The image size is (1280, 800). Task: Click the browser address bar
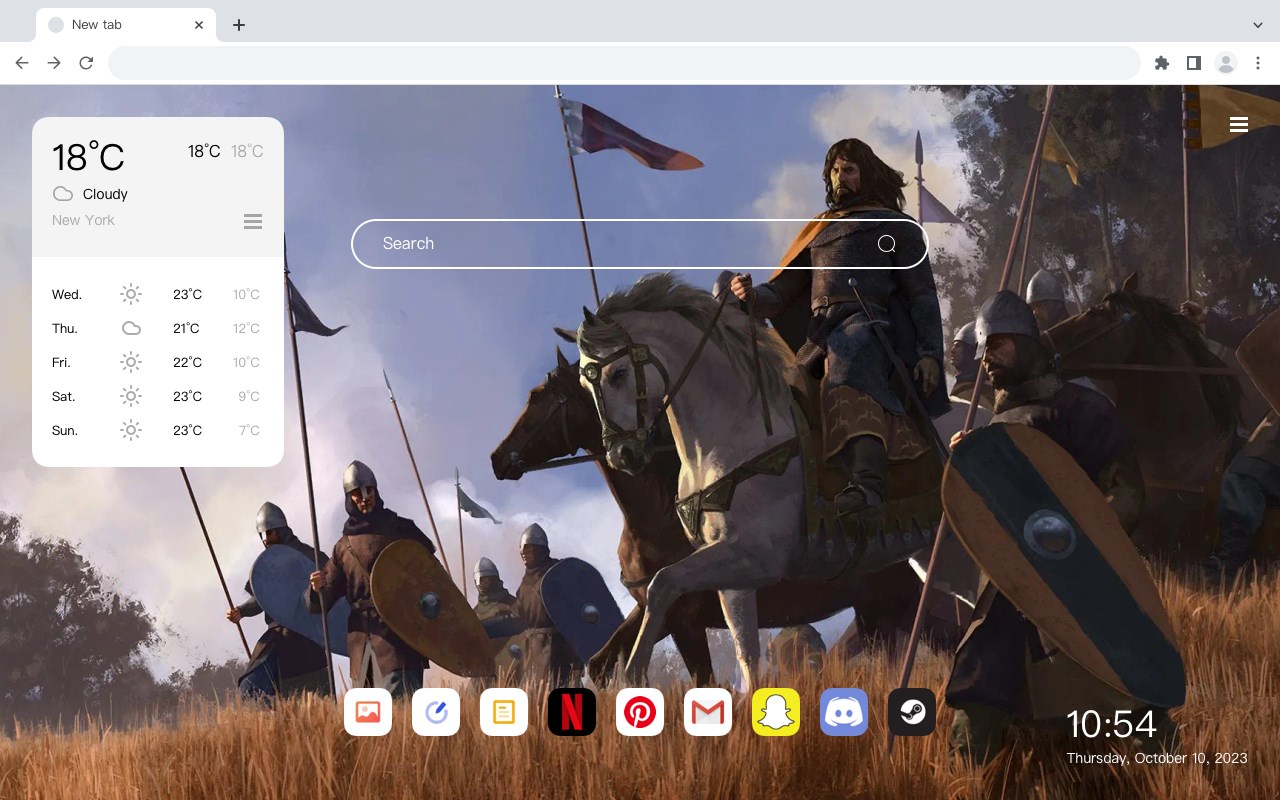click(624, 63)
